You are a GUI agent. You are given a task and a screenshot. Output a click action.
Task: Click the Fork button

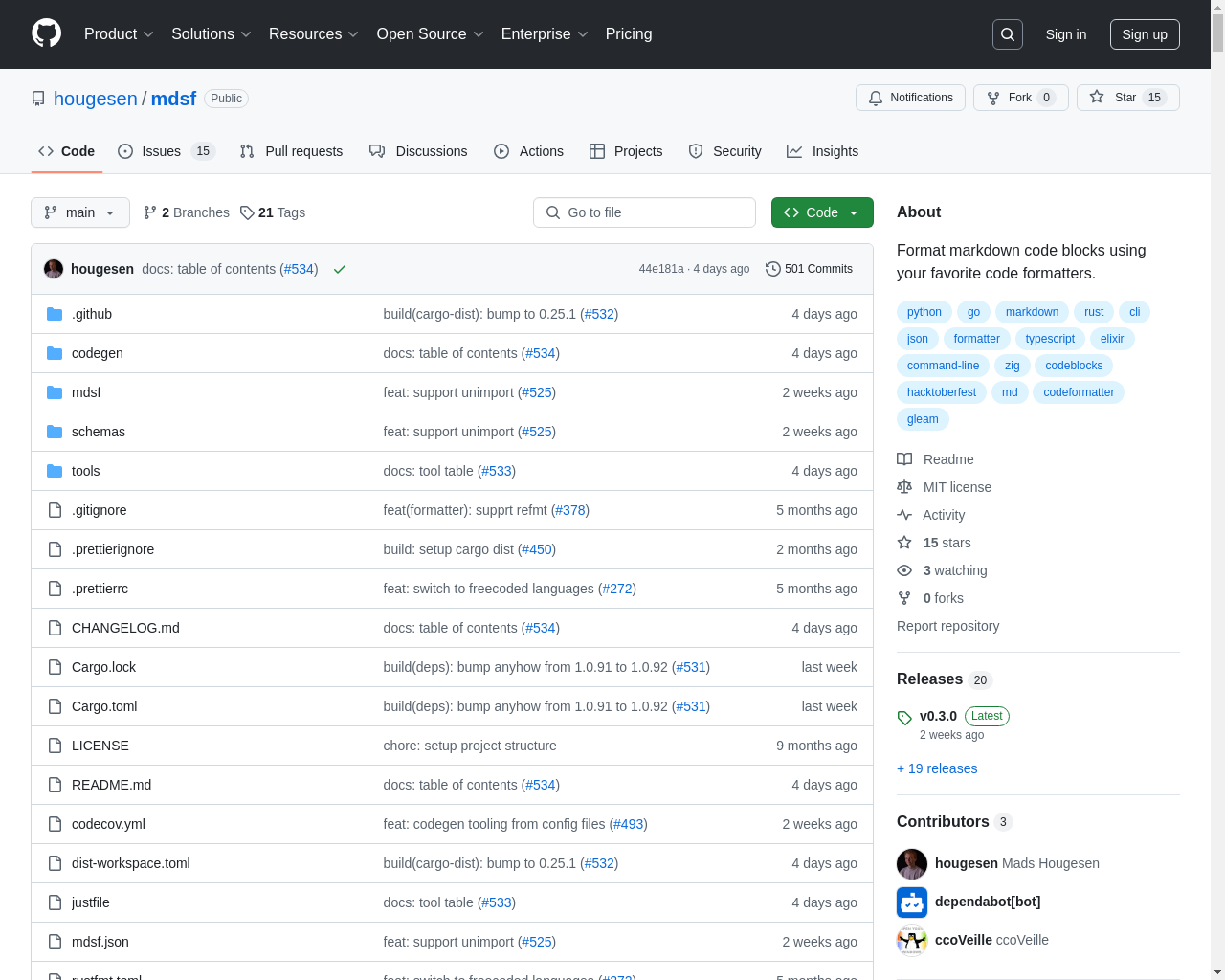[1020, 98]
